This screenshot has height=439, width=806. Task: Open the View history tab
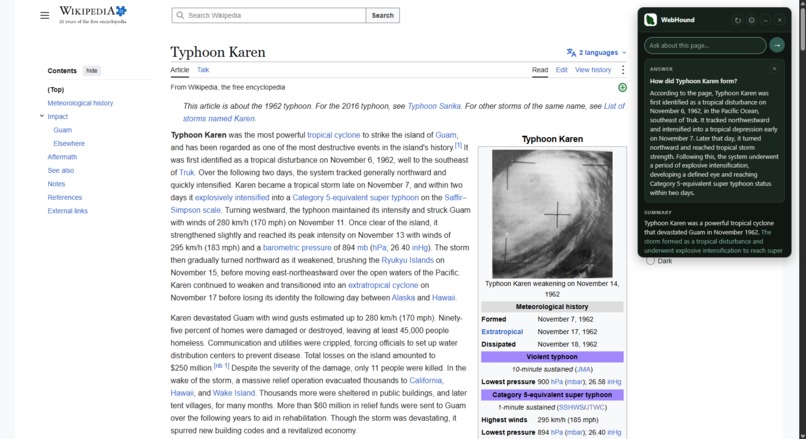click(x=593, y=70)
